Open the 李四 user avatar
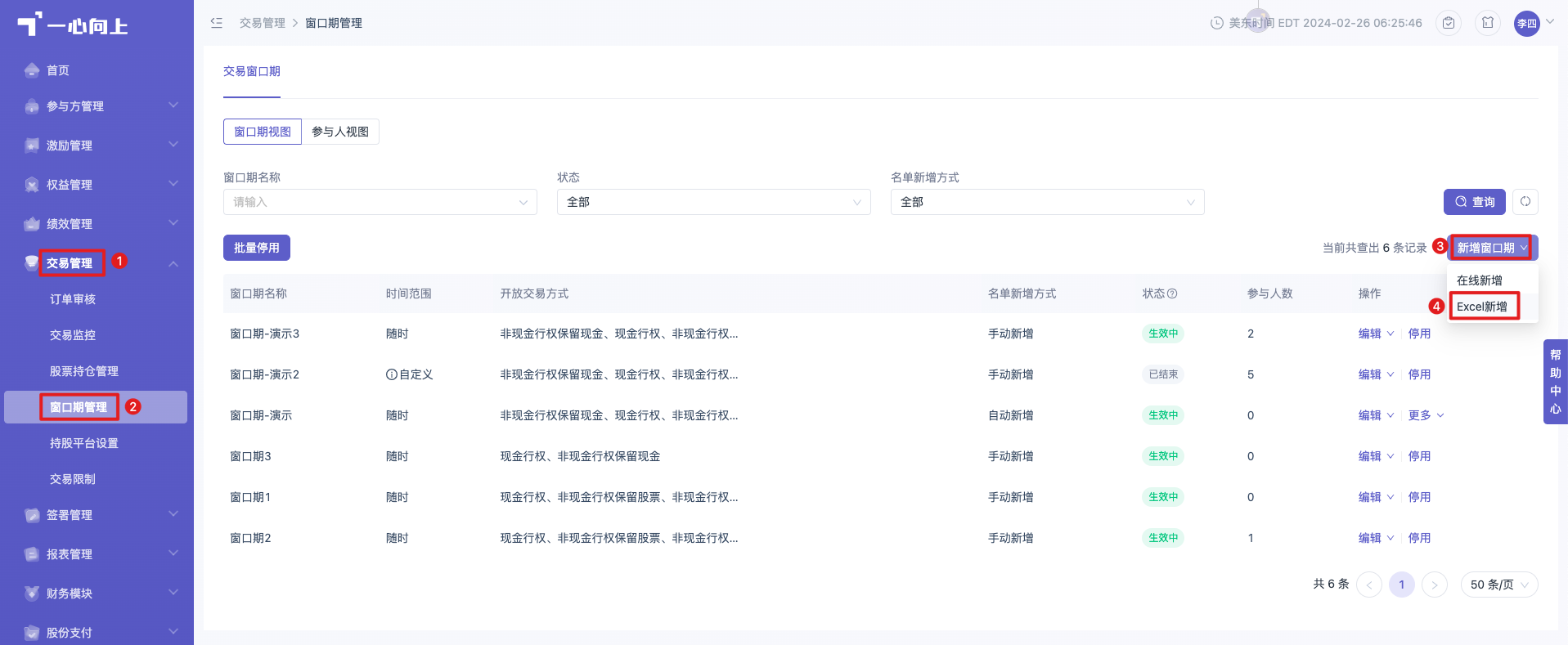This screenshot has width=1568, height=645. [x=1527, y=23]
